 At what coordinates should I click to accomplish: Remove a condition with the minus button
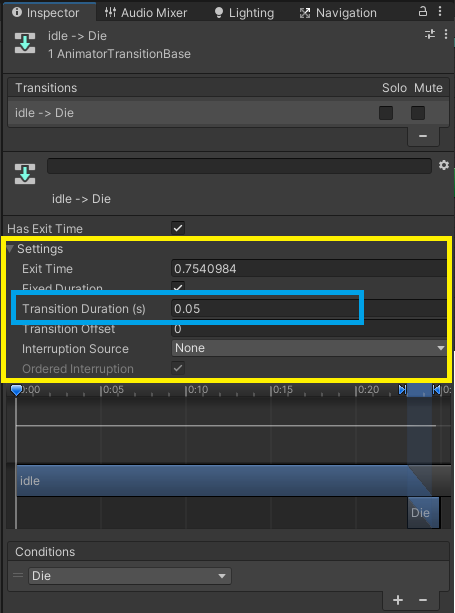[423, 600]
